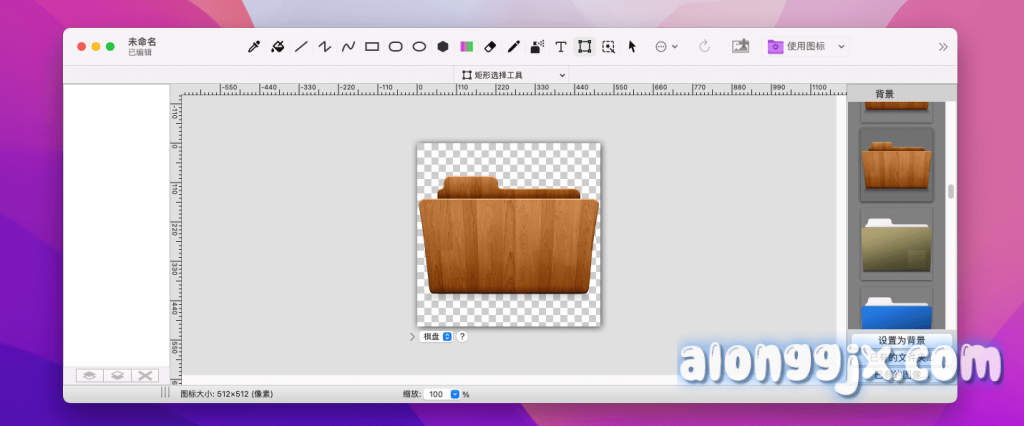Toggle the rectangular selection tool
This screenshot has width=1024, height=426.
point(585,46)
